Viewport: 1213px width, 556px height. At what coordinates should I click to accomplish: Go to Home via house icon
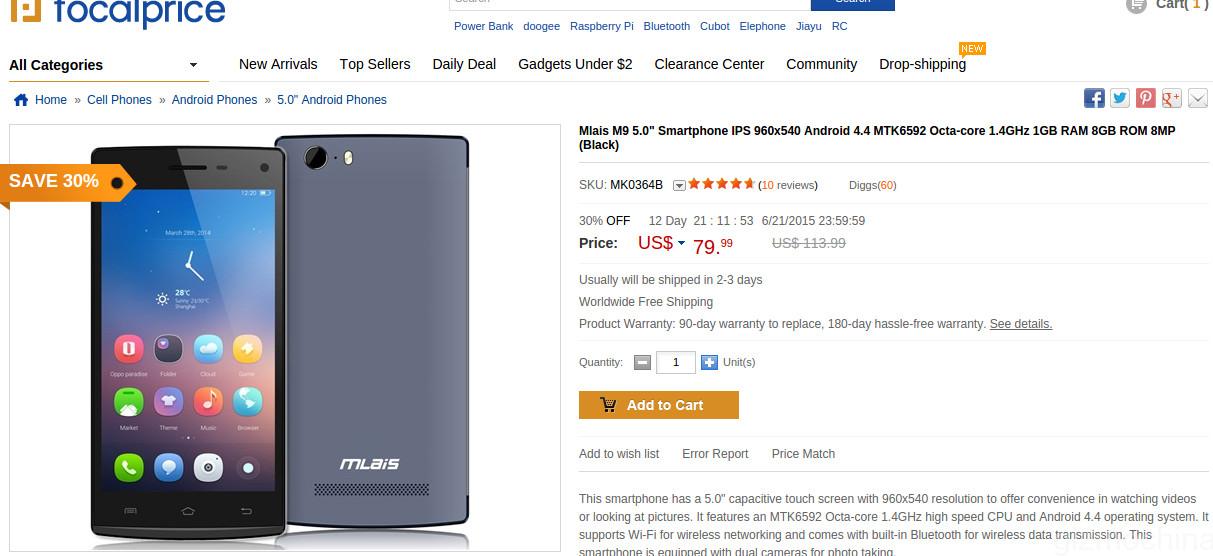point(21,100)
